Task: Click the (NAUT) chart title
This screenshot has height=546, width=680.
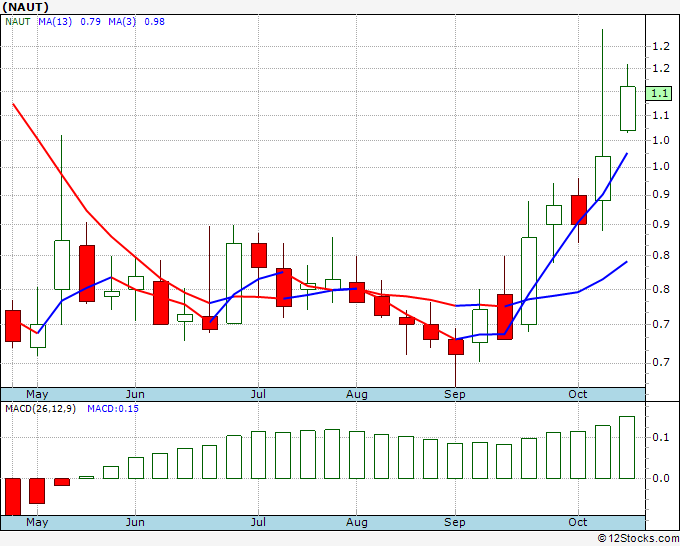Action: click(25, 7)
